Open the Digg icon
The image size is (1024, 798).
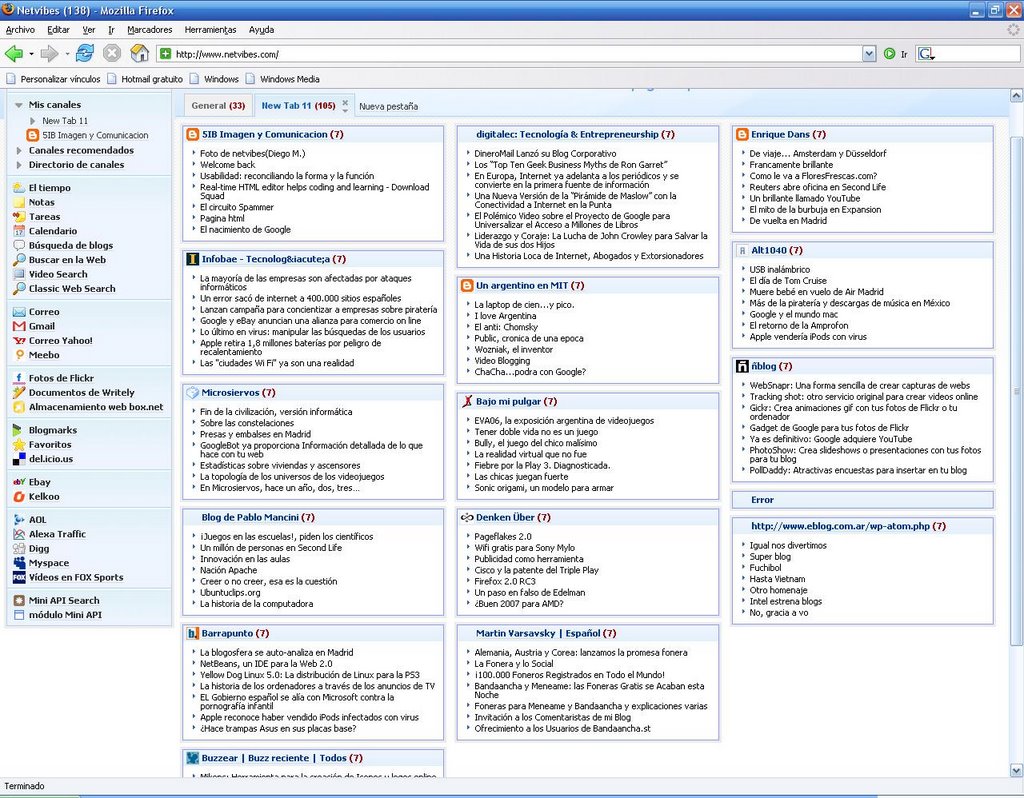(x=19, y=549)
